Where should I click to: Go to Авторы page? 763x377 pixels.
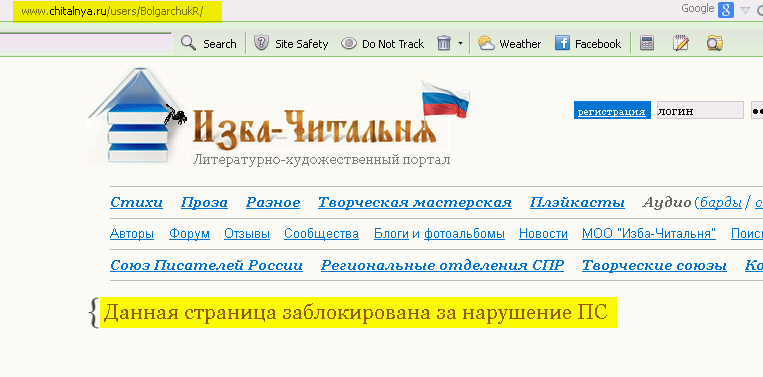(x=132, y=234)
